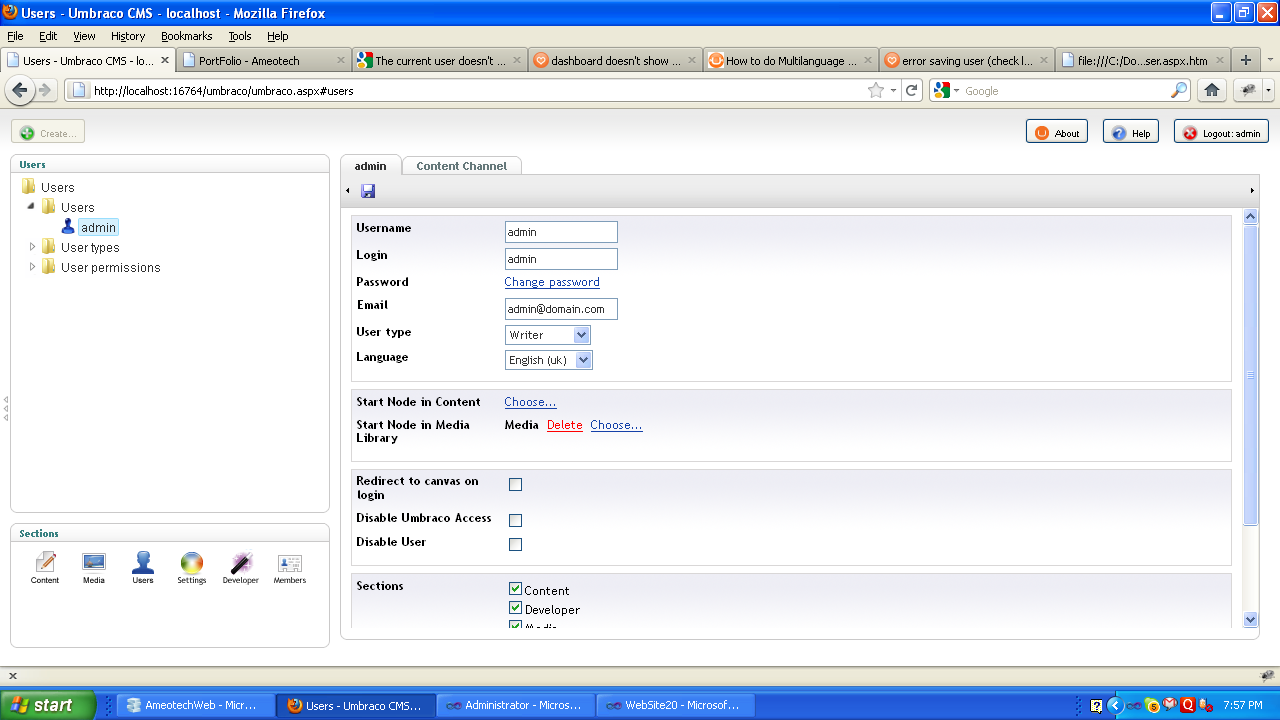Image resolution: width=1280 pixels, height=720 pixels.
Task: Switch to AmeotechWeb taskbar window
Action: pos(196,705)
